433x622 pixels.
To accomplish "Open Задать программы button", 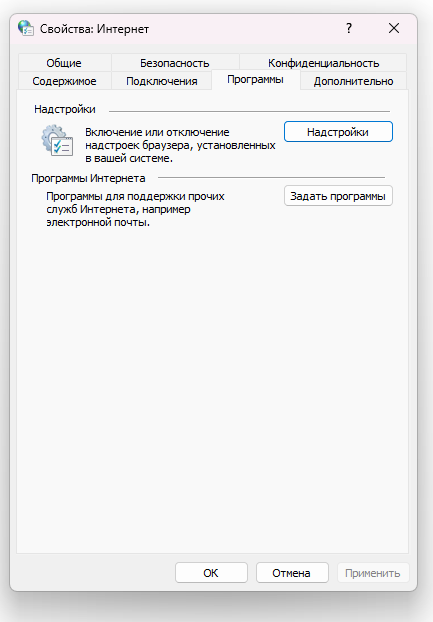I will point(338,196).
